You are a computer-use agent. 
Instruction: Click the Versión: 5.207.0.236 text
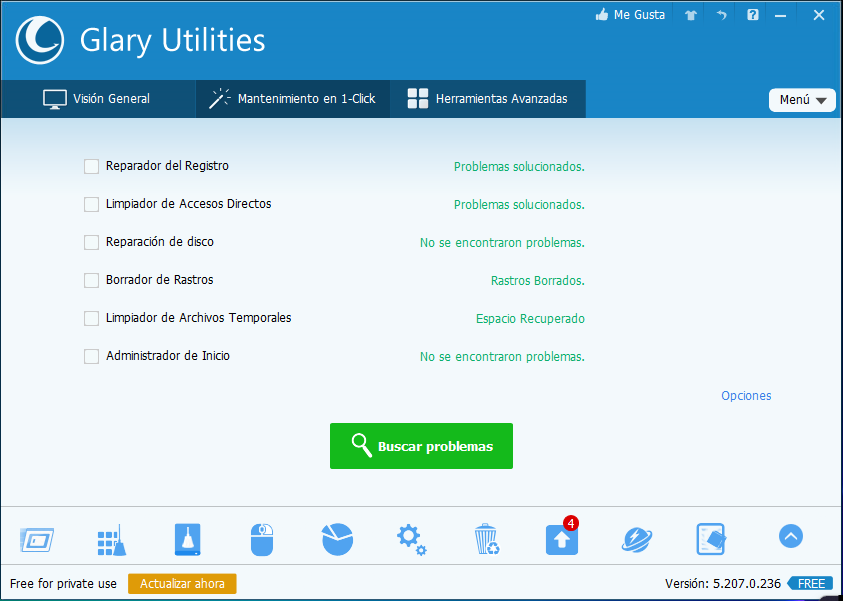pos(723,584)
